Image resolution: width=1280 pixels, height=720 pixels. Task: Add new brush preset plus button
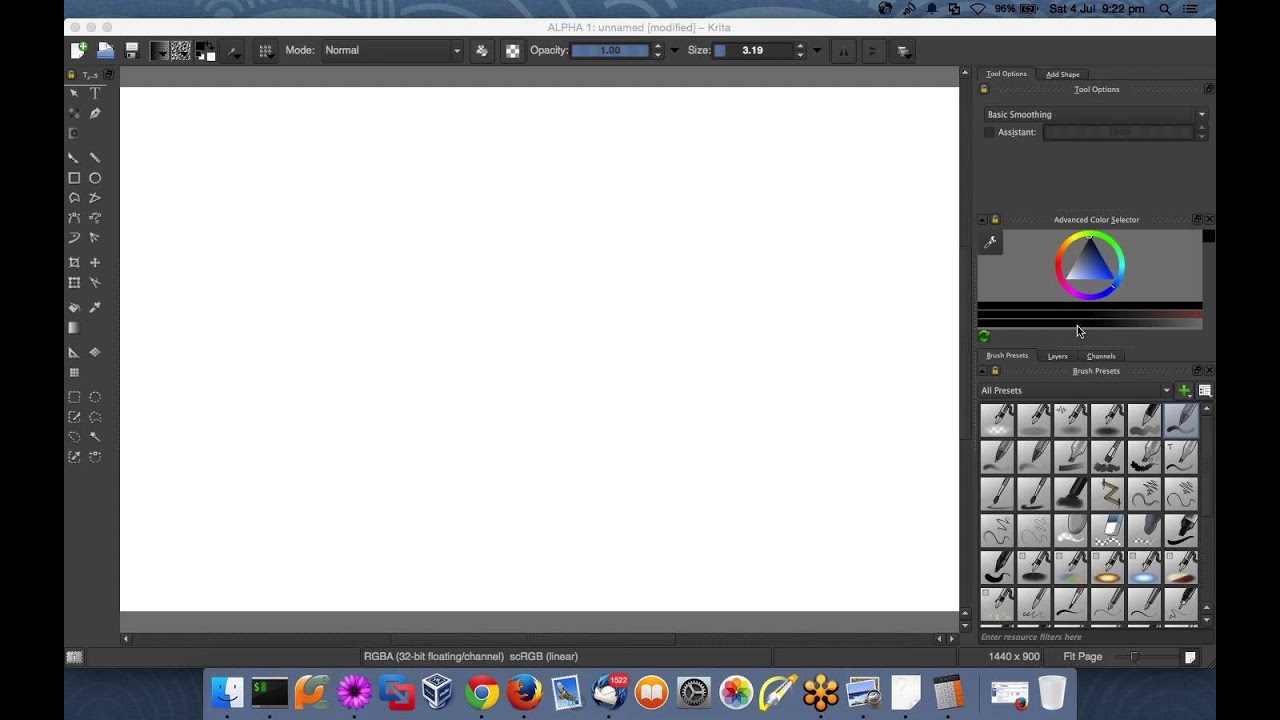click(1184, 391)
